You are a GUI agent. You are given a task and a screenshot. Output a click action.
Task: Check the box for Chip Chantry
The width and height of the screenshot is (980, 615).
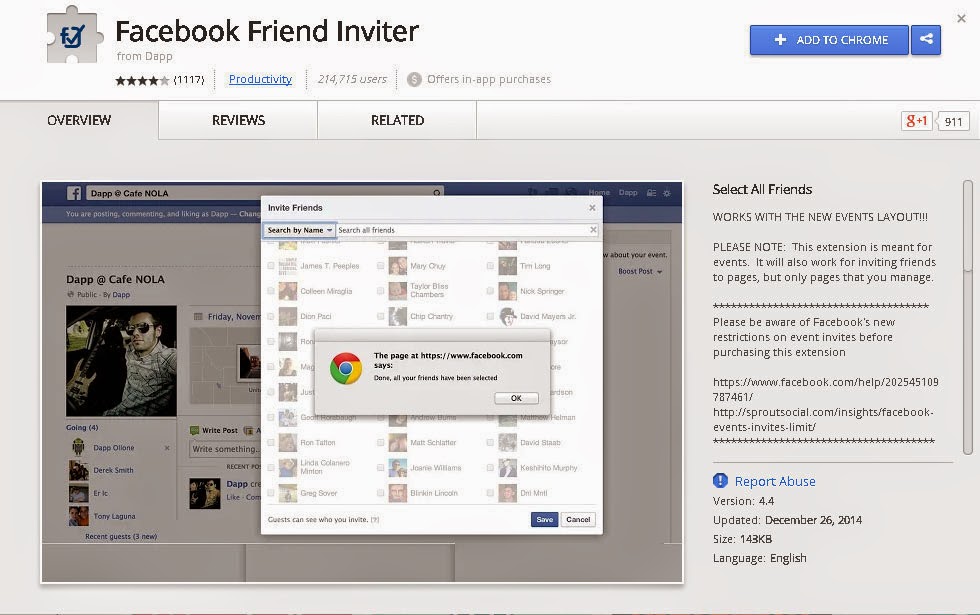tap(380, 316)
